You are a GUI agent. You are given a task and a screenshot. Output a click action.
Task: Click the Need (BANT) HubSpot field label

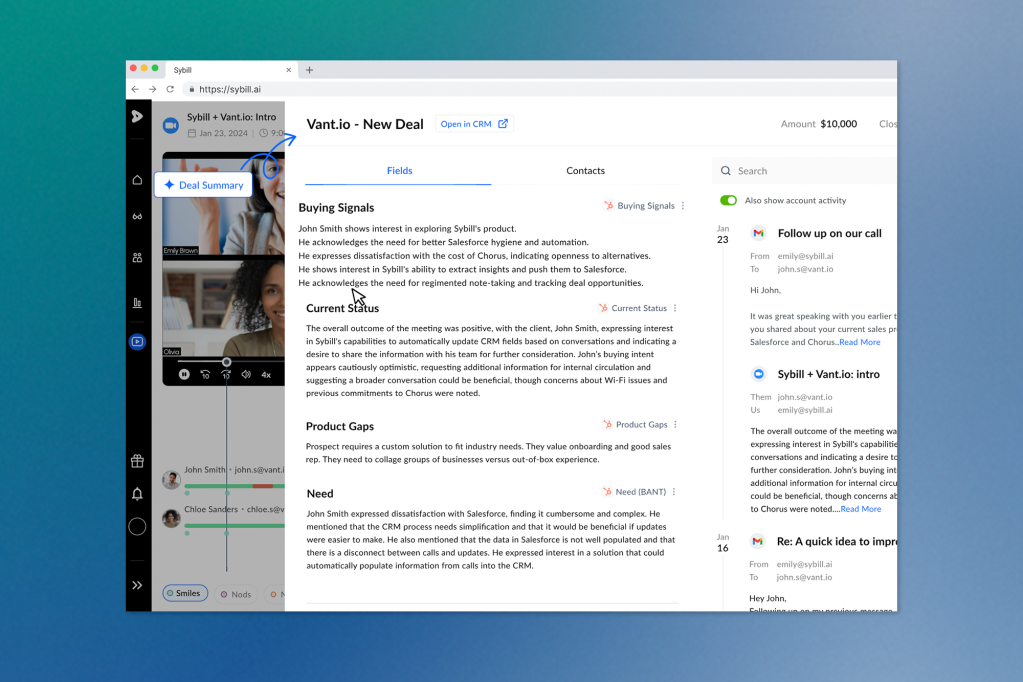634,491
